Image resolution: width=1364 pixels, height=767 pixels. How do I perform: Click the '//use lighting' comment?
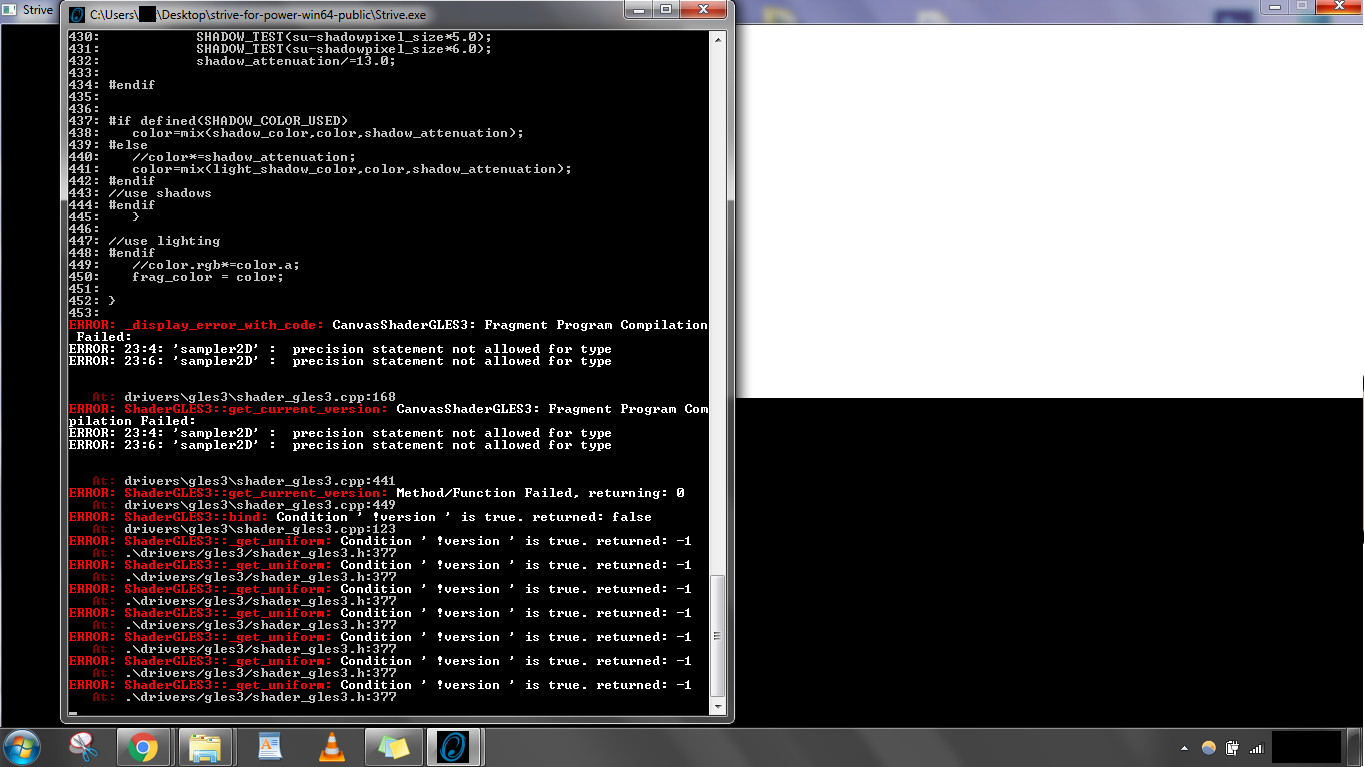[x=164, y=241]
